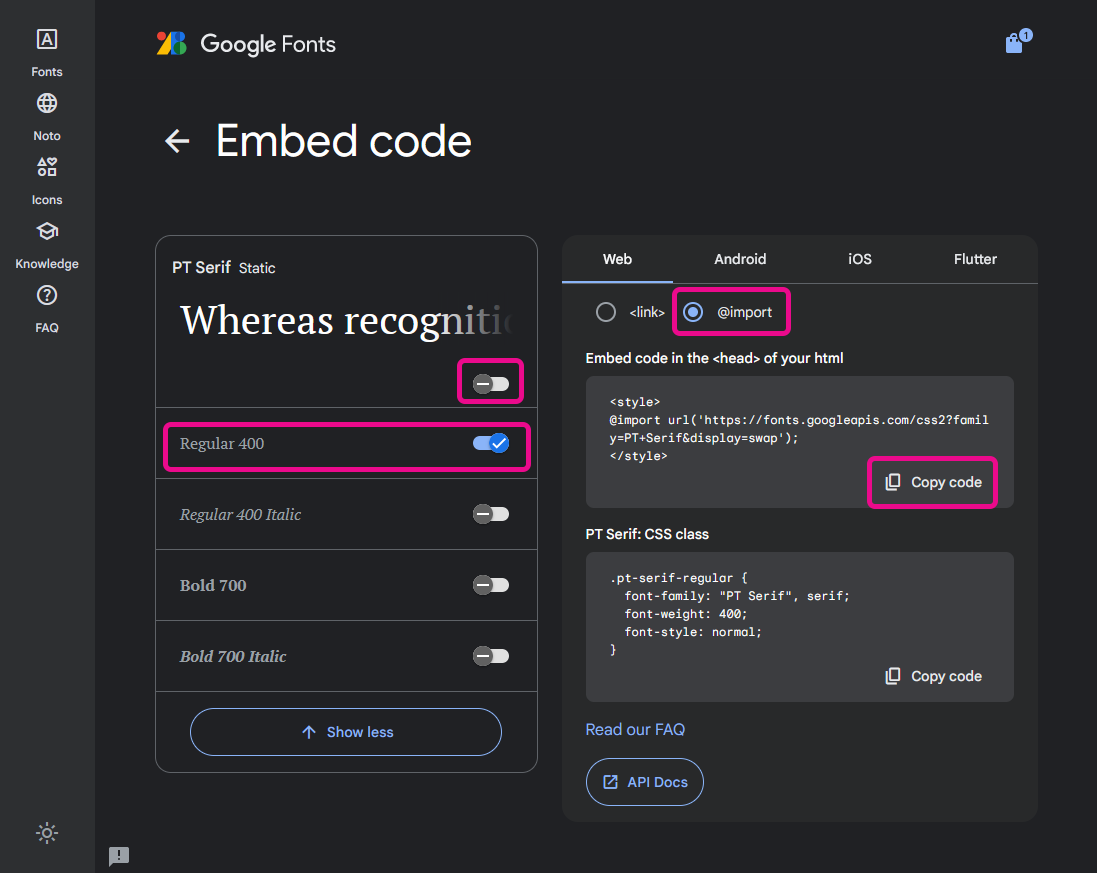Click the @import style code snippet
The width and height of the screenshot is (1097, 873).
[798, 429]
